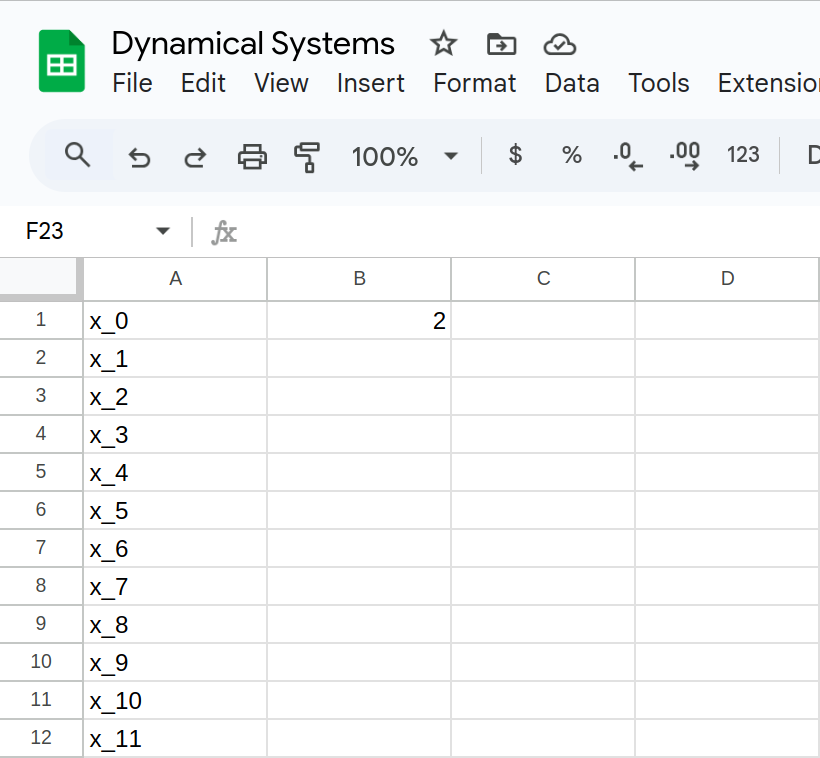Increase decimal places
820x758 pixels.
(685, 155)
